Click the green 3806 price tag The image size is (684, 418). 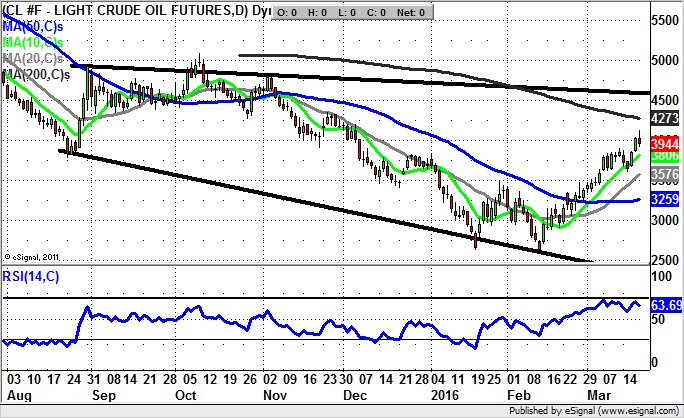[664, 156]
